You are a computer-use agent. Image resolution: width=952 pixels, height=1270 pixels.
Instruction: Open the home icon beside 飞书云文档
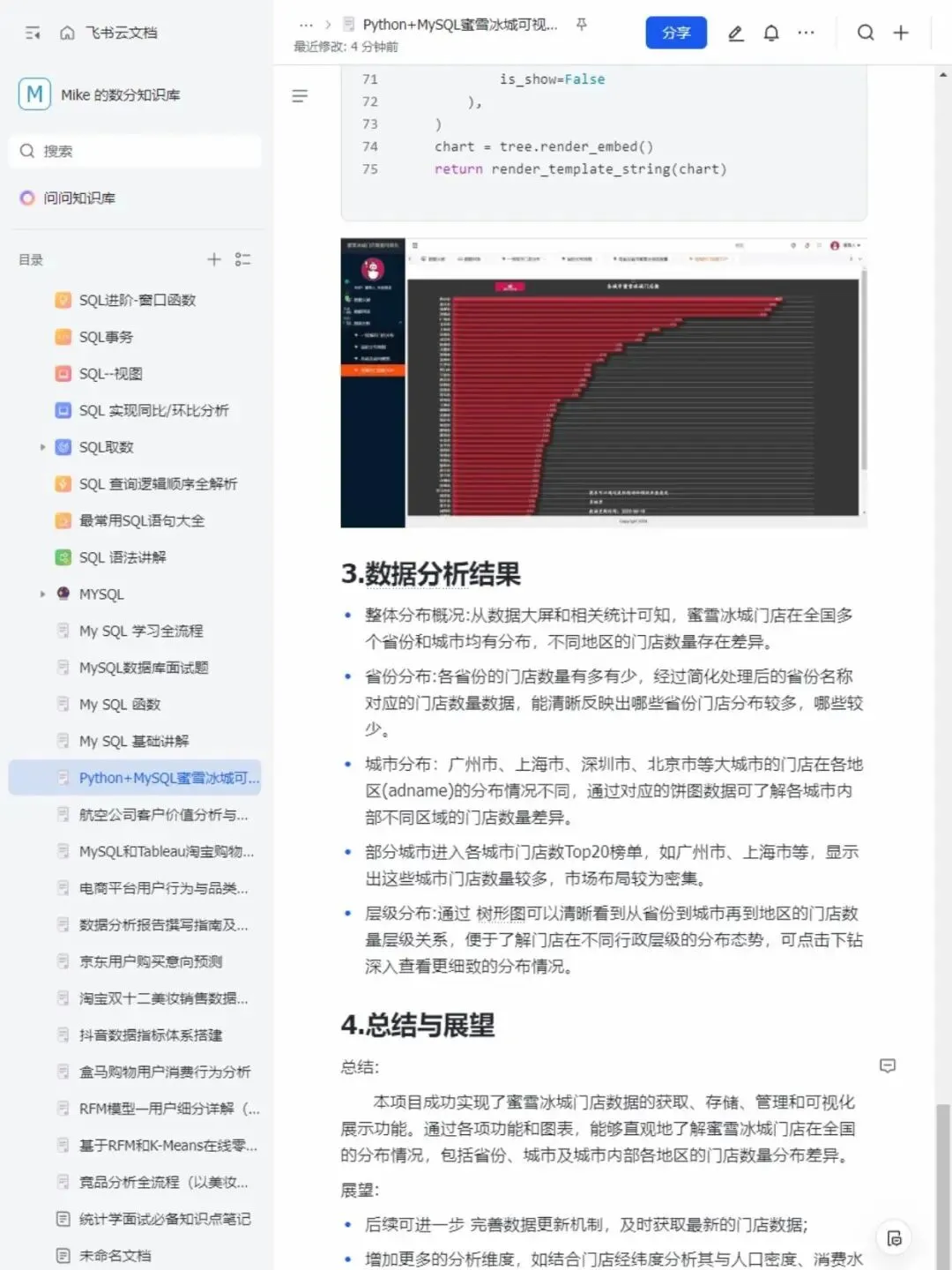pyautogui.click(x=67, y=33)
